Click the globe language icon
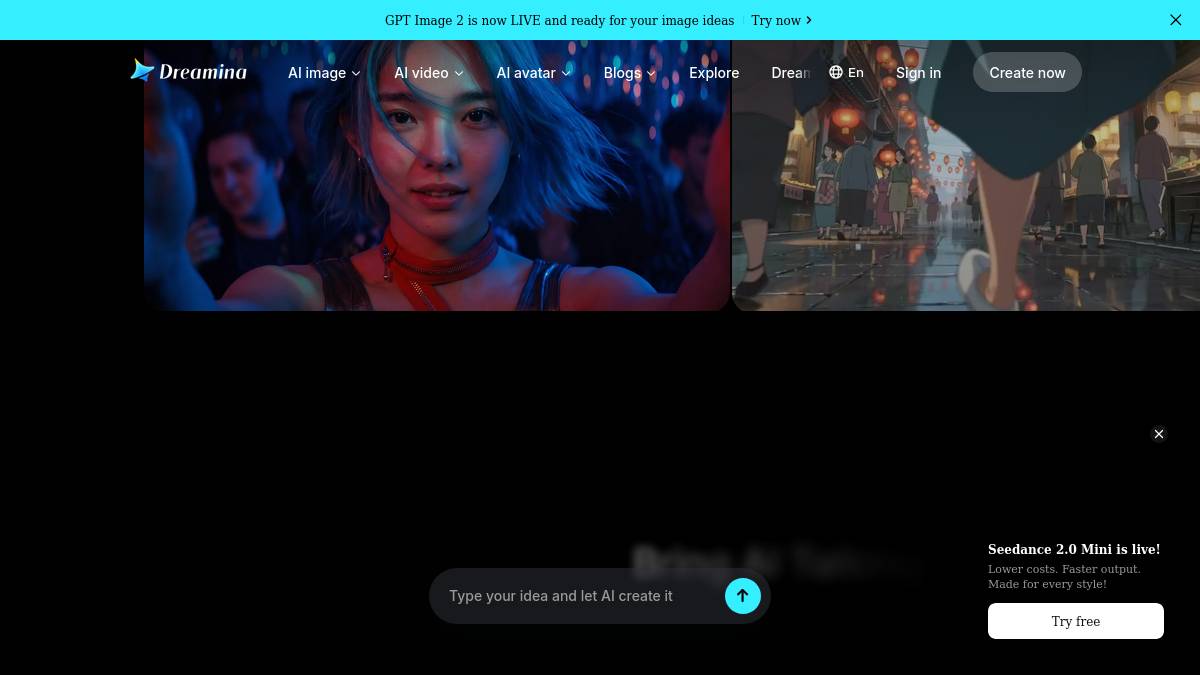This screenshot has width=1200, height=675. pyautogui.click(x=836, y=72)
